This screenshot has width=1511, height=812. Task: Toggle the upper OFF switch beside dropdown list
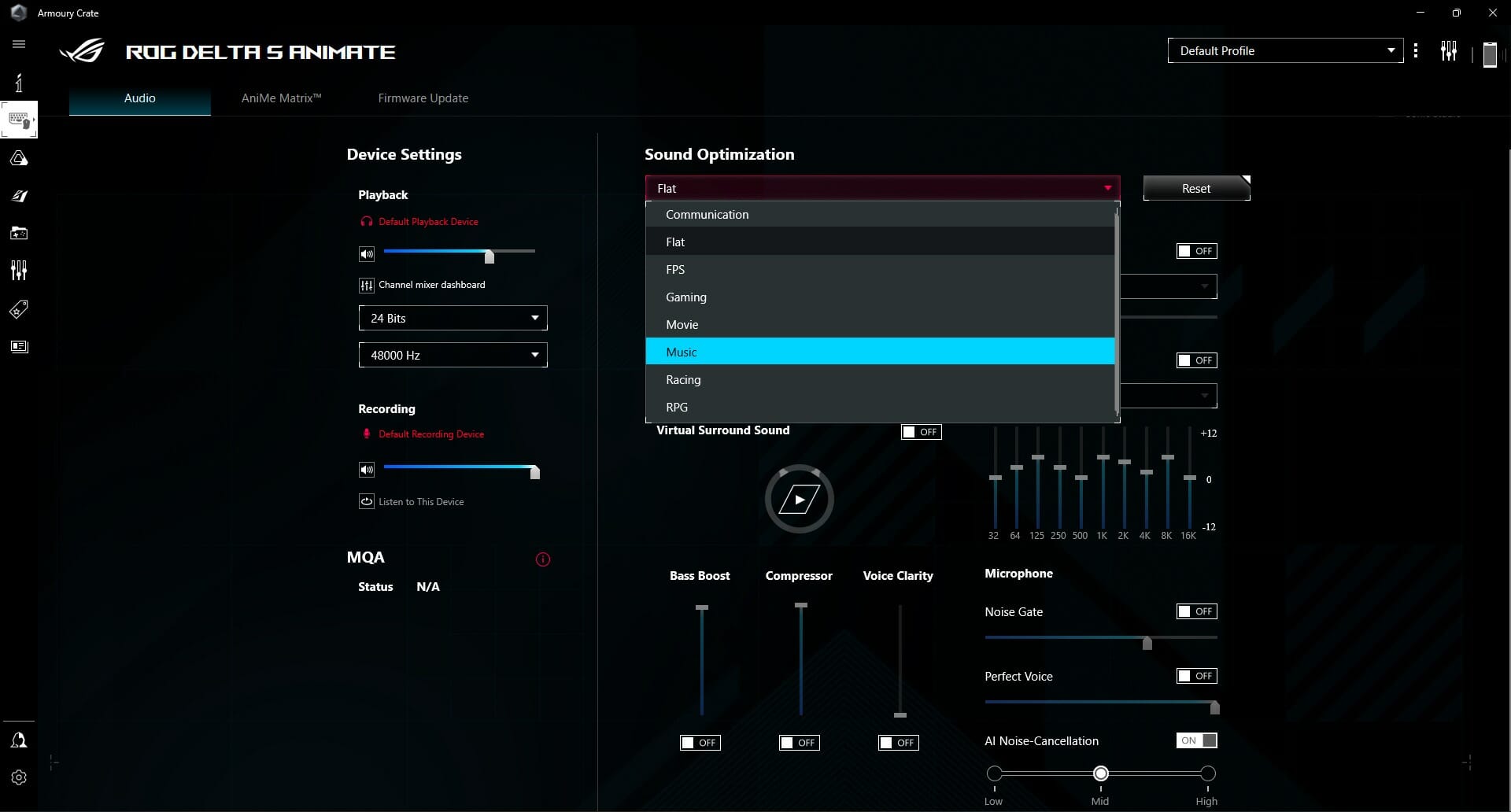[1197, 251]
